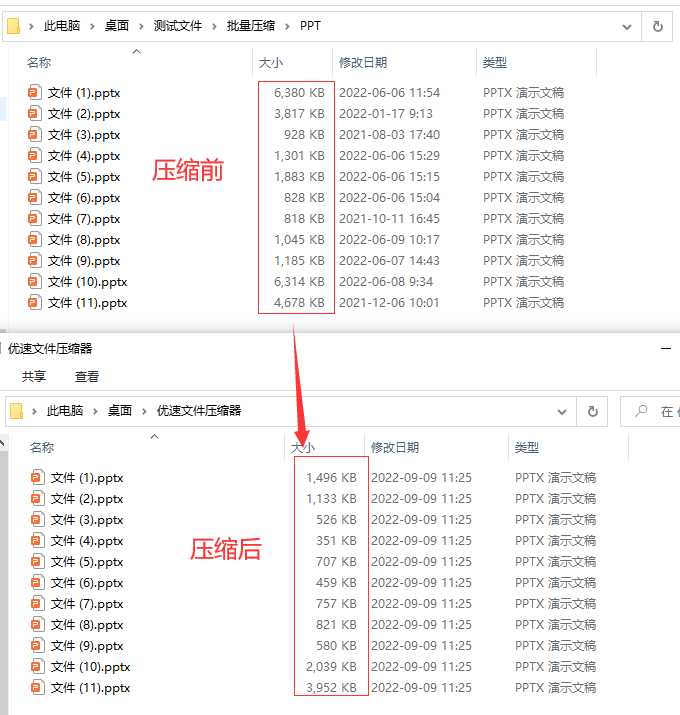Expand chevron after 桌面 in PPT window path

tap(141, 26)
